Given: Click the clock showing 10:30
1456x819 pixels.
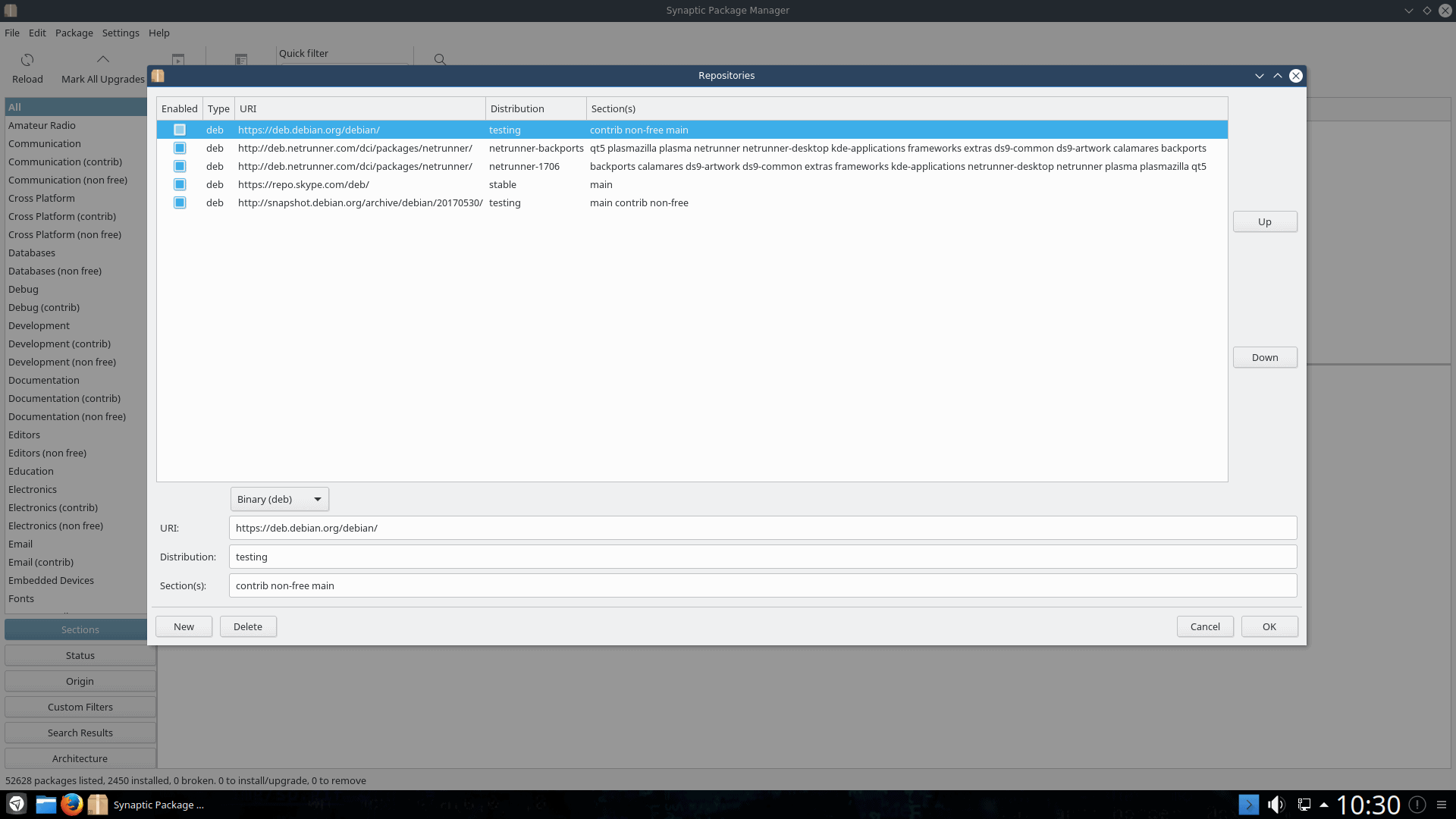Looking at the screenshot, I should coord(1368,805).
